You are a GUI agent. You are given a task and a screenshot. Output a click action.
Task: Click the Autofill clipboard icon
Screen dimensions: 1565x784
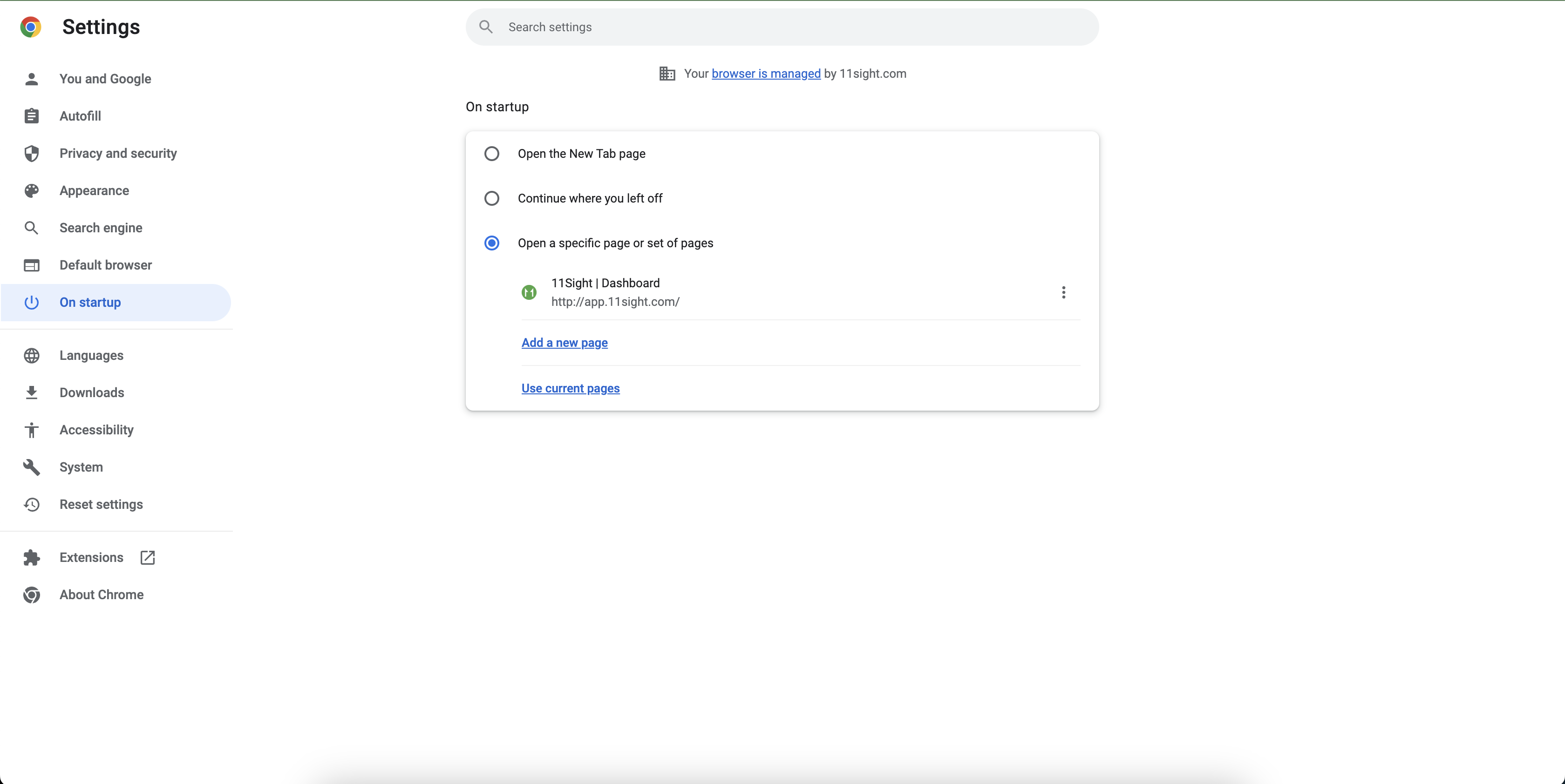coord(32,116)
